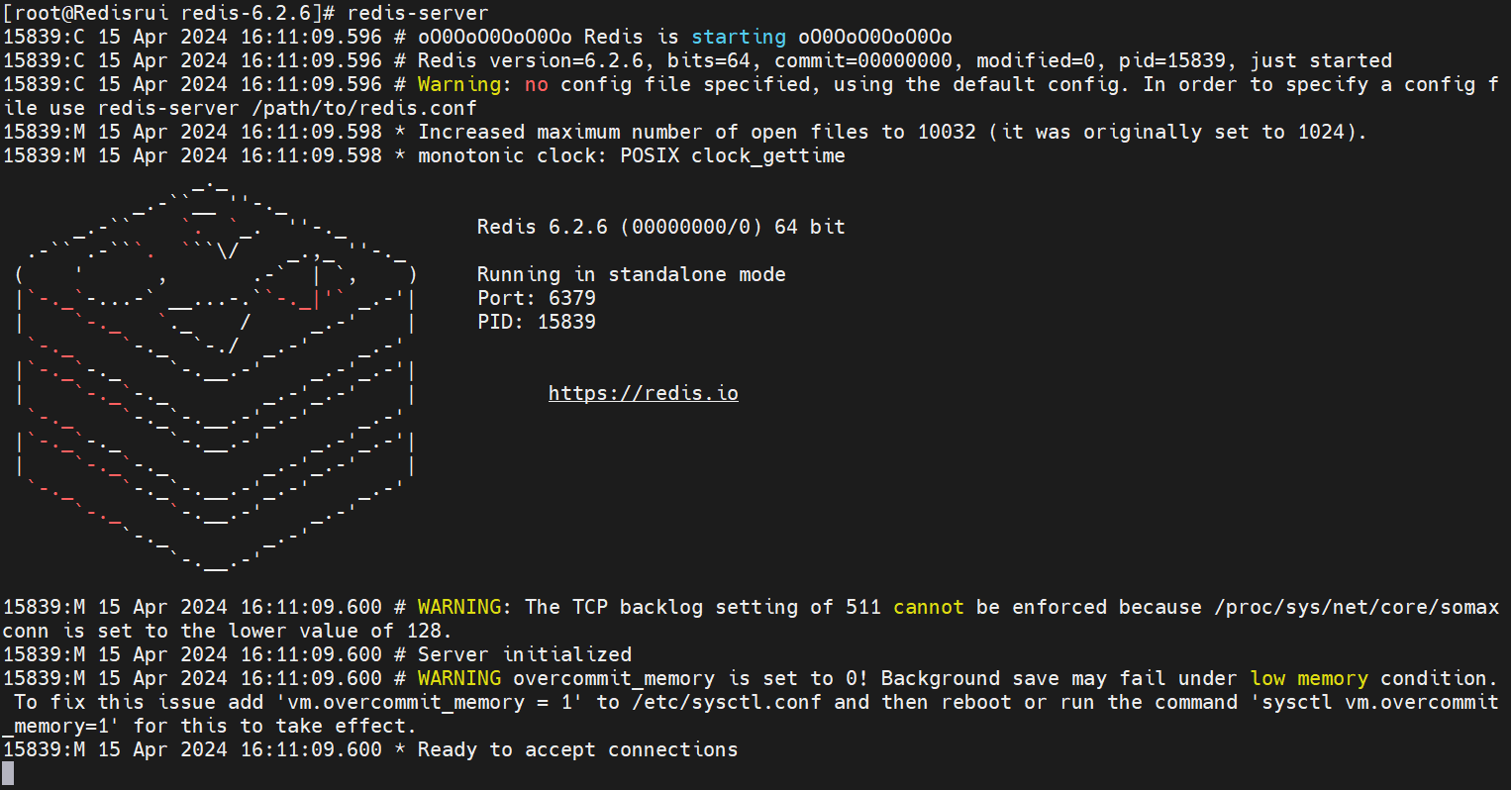The width and height of the screenshot is (1512, 790).
Task: Click the yellow 'WARNING:' before TCP backlog
Action: point(464,607)
